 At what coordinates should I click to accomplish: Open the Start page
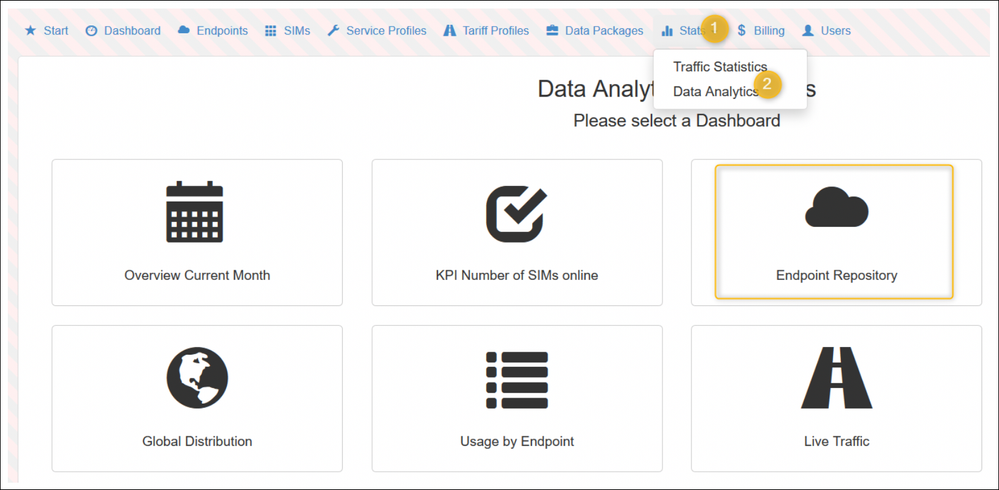pos(47,31)
